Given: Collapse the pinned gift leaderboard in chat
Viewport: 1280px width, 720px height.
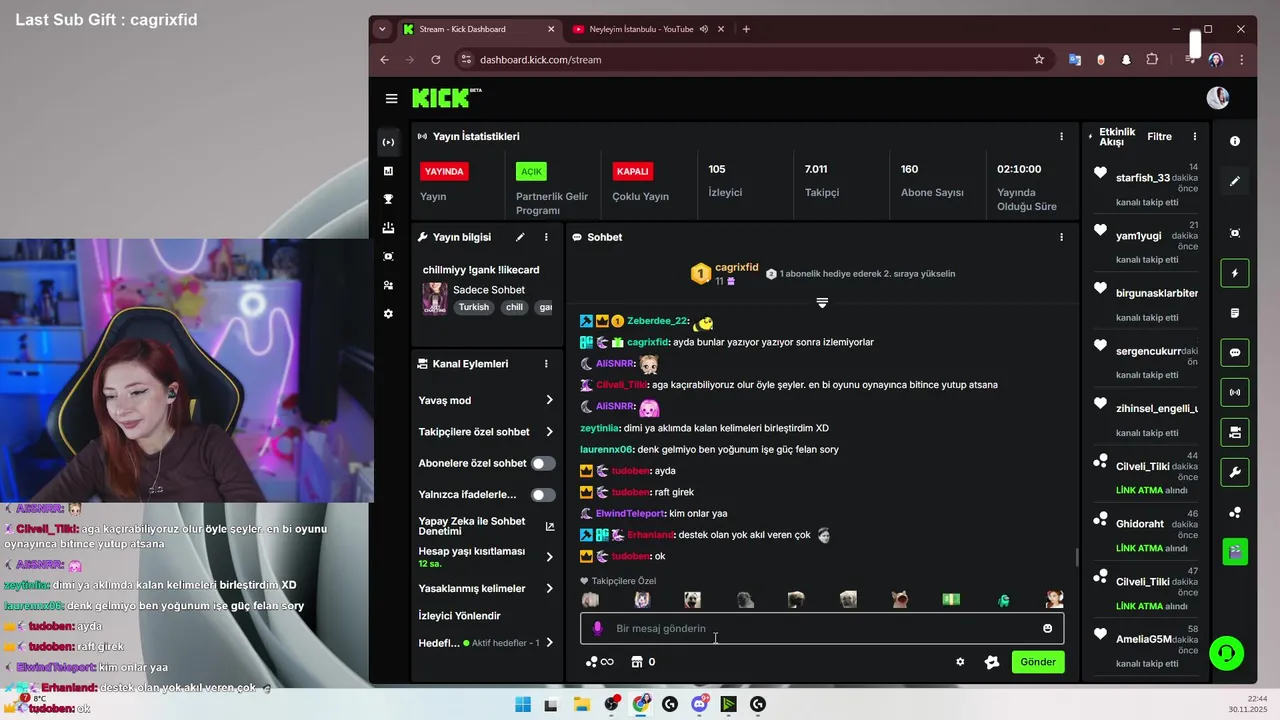Looking at the screenshot, I should click(x=822, y=302).
